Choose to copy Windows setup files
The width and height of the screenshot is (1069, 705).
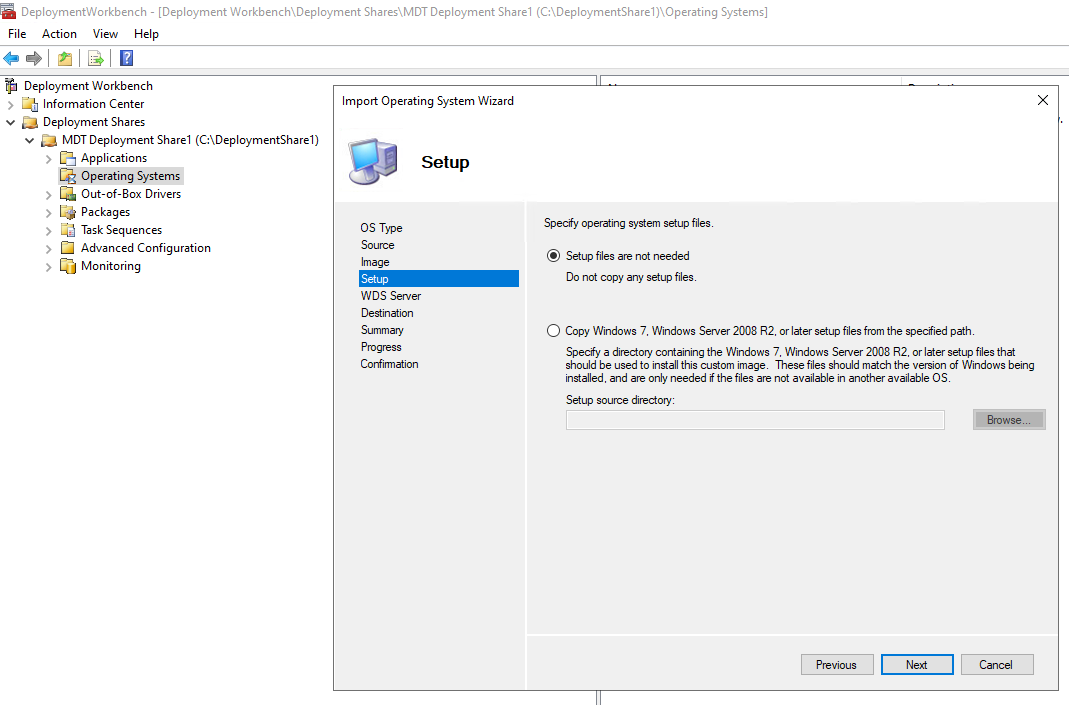pyautogui.click(x=554, y=330)
